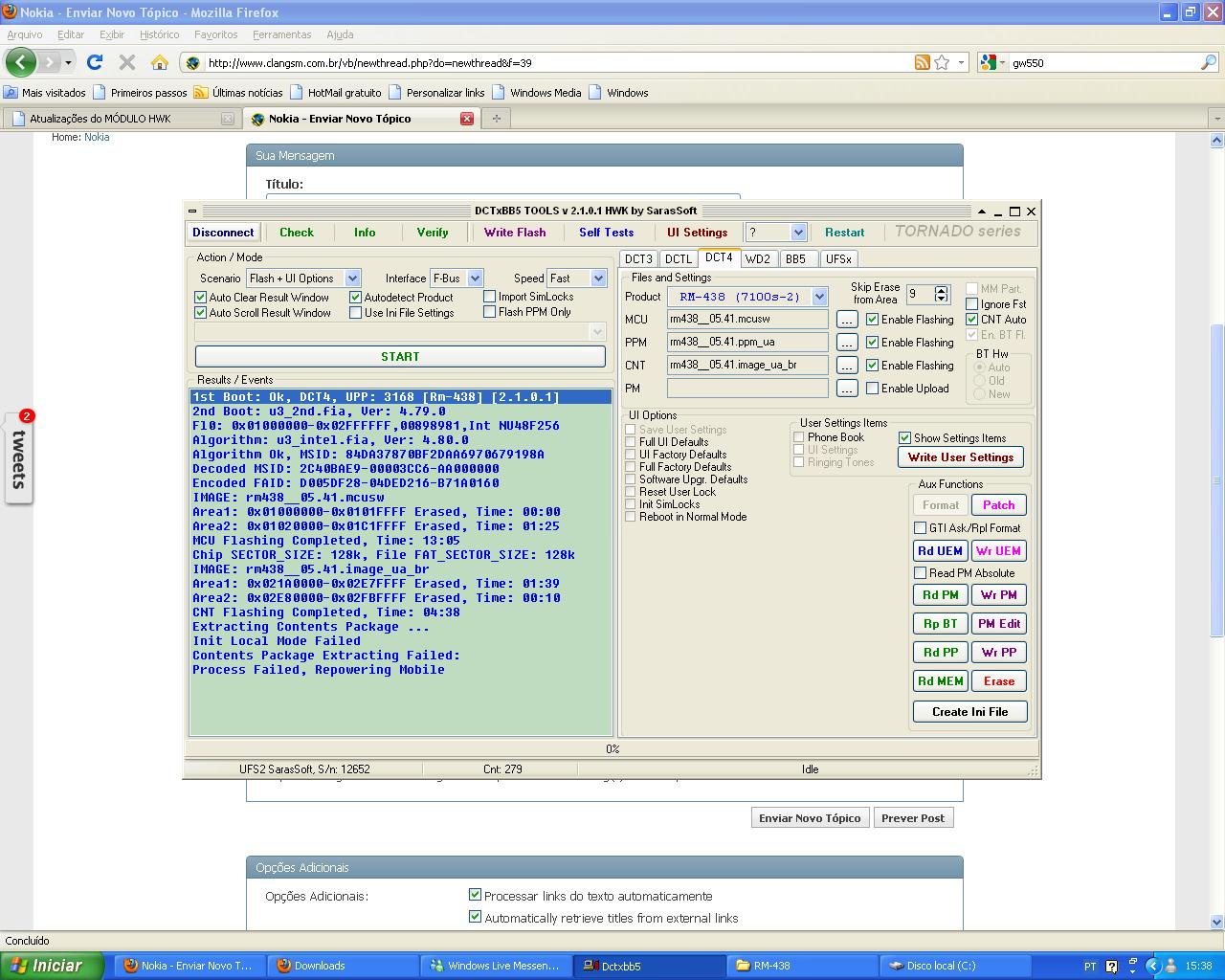Select the 1st Boot result line

click(x=400, y=397)
